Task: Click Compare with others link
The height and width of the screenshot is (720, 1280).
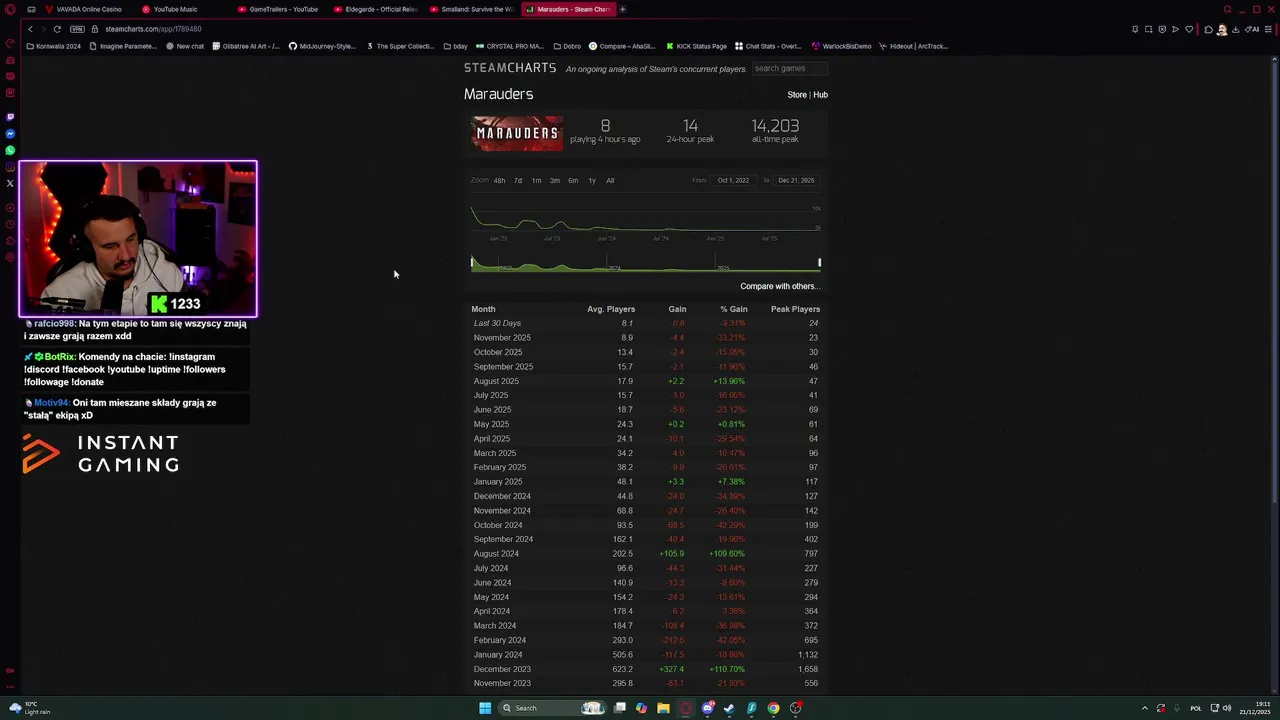Action: click(780, 286)
